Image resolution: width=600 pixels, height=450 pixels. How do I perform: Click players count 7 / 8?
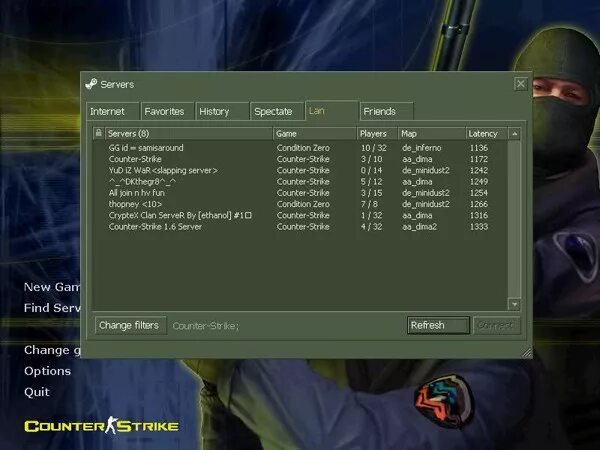coord(369,204)
